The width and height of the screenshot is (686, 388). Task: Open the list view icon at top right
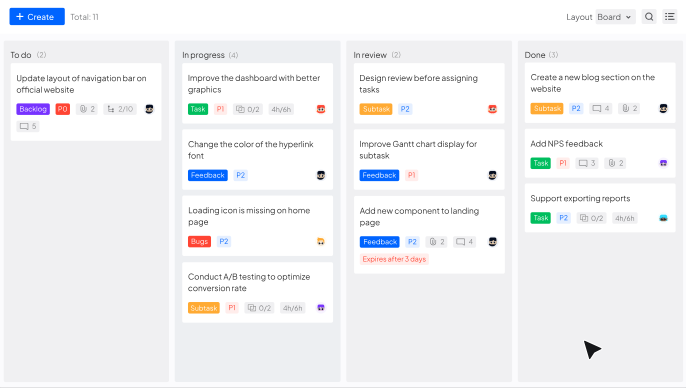(x=669, y=17)
